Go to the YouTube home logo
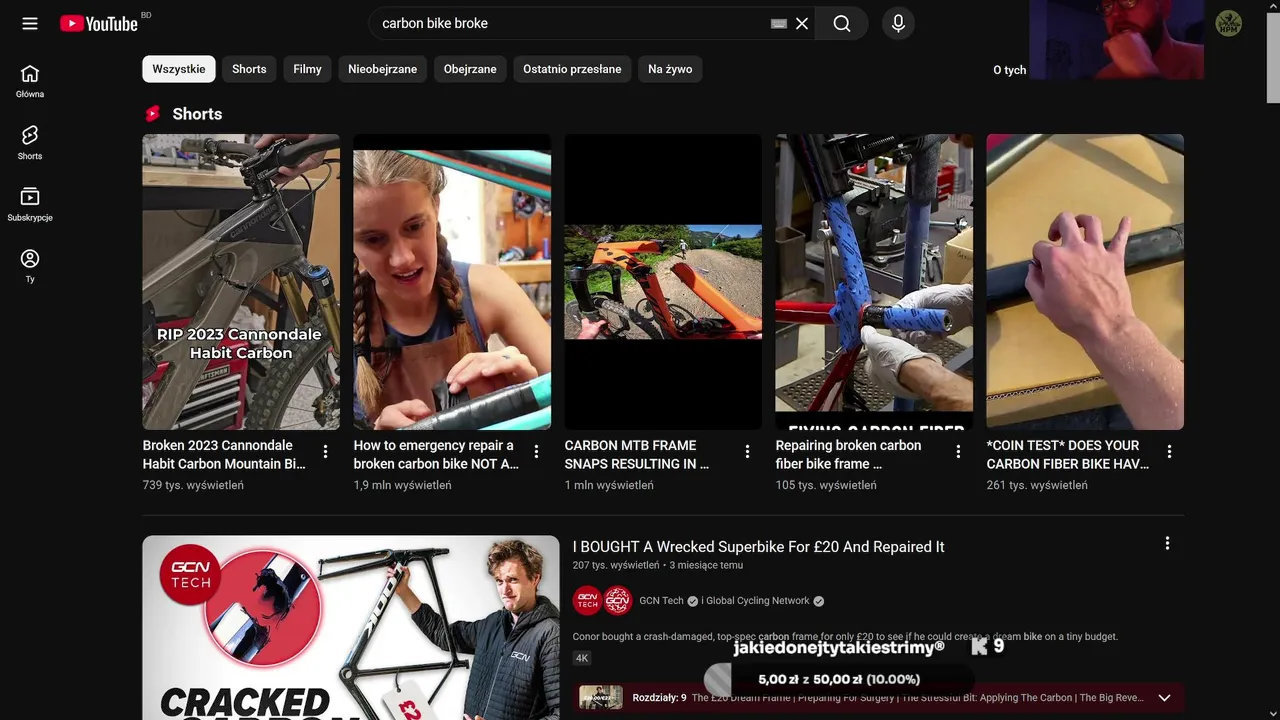The image size is (1280, 720). 98,23
